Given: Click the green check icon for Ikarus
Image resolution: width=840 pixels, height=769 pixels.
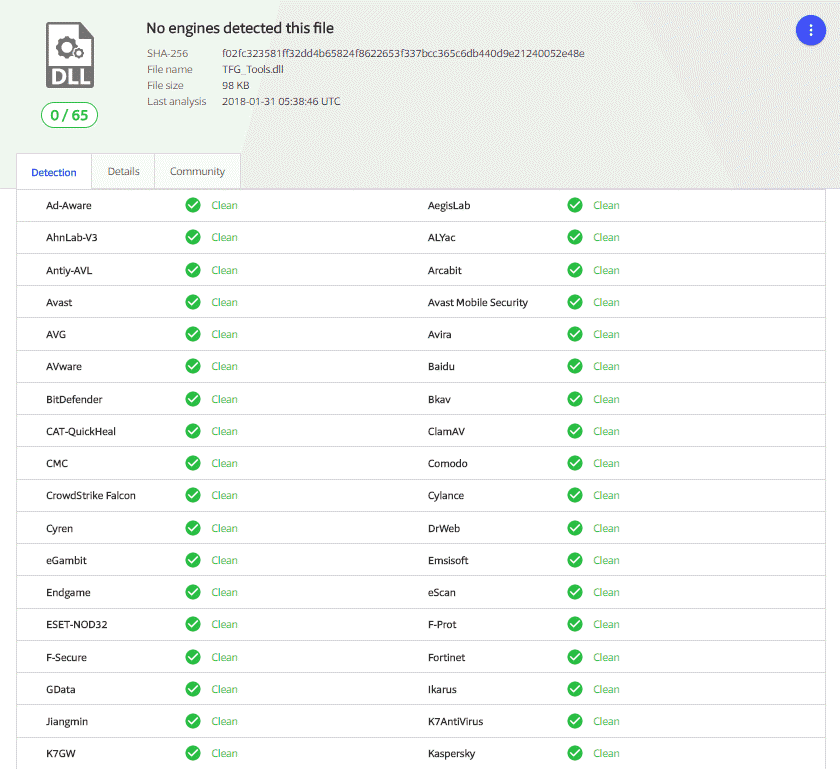Looking at the screenshot, I should click(x=575, y=690).
